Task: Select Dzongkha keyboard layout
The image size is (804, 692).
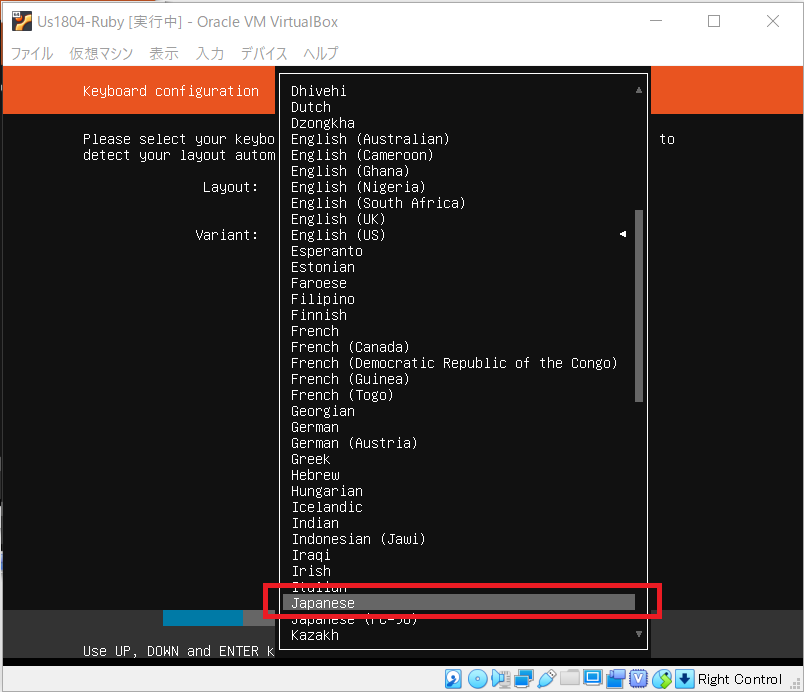Action: (x=323, y=123)
